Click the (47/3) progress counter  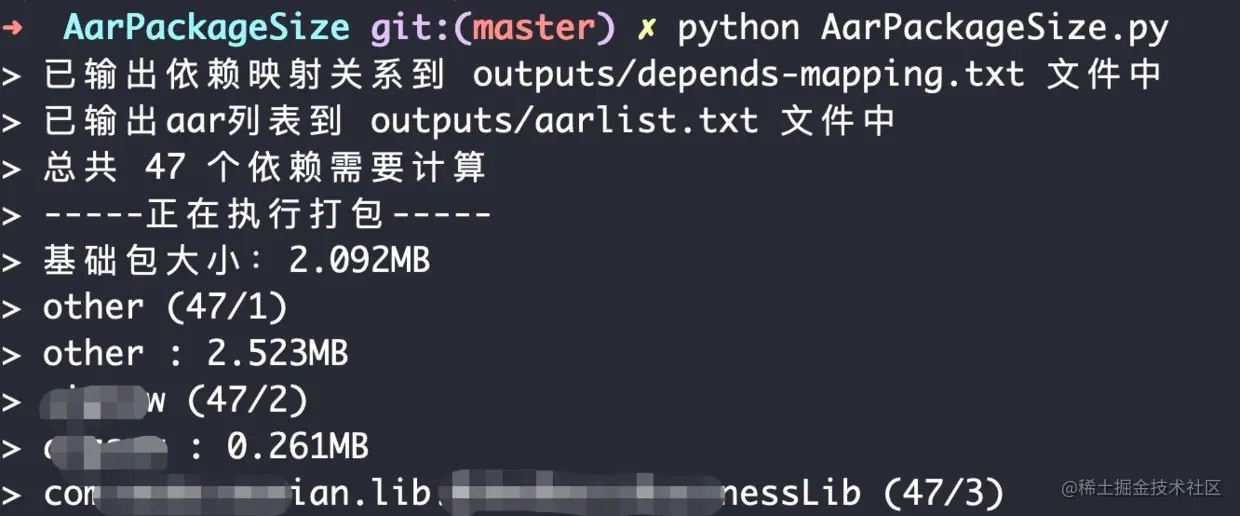point(943,493)
